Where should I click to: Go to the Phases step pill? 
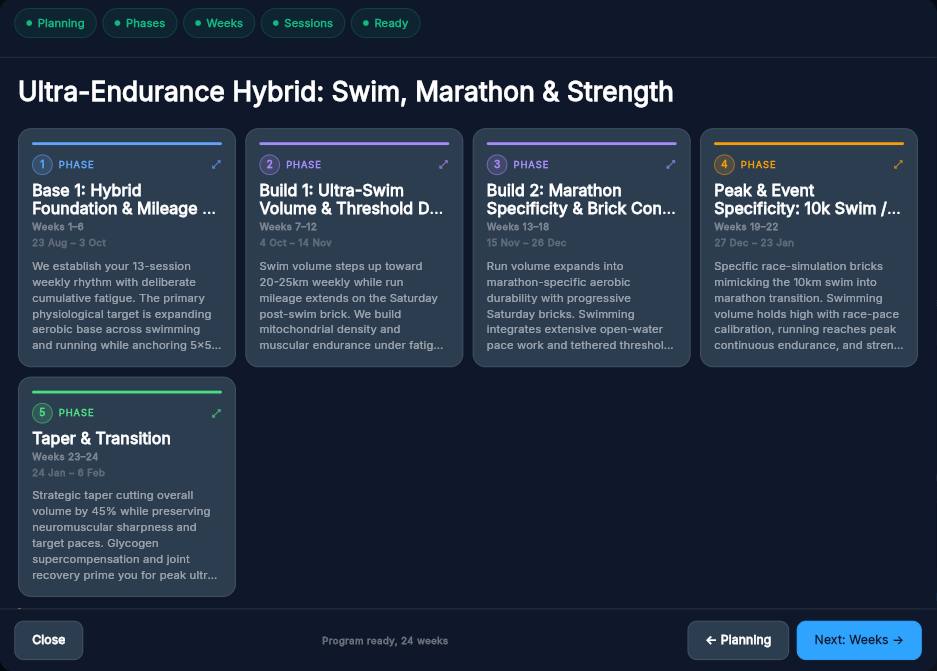pos(140,23)
